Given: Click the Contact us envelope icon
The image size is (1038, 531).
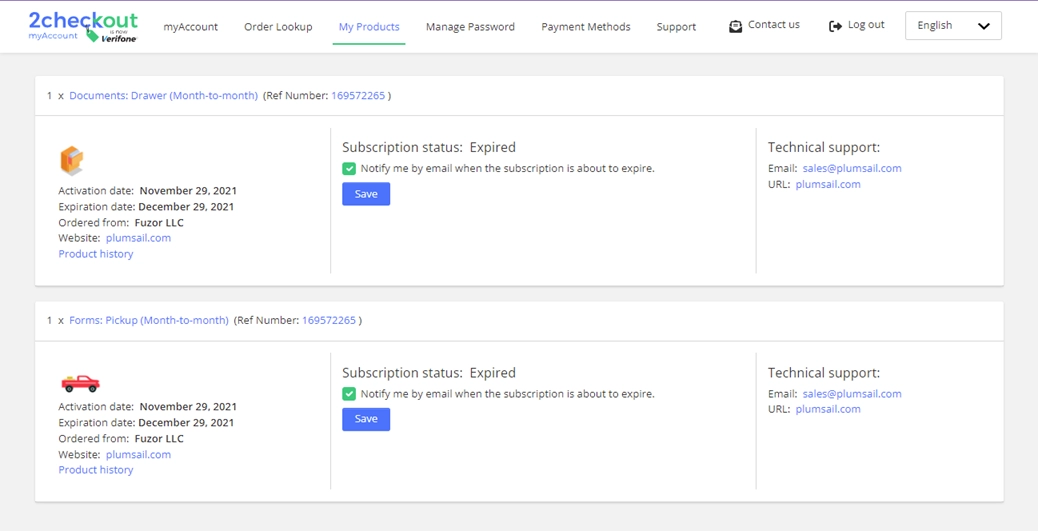Looking at the screenshot, I should tap(735, 26).
